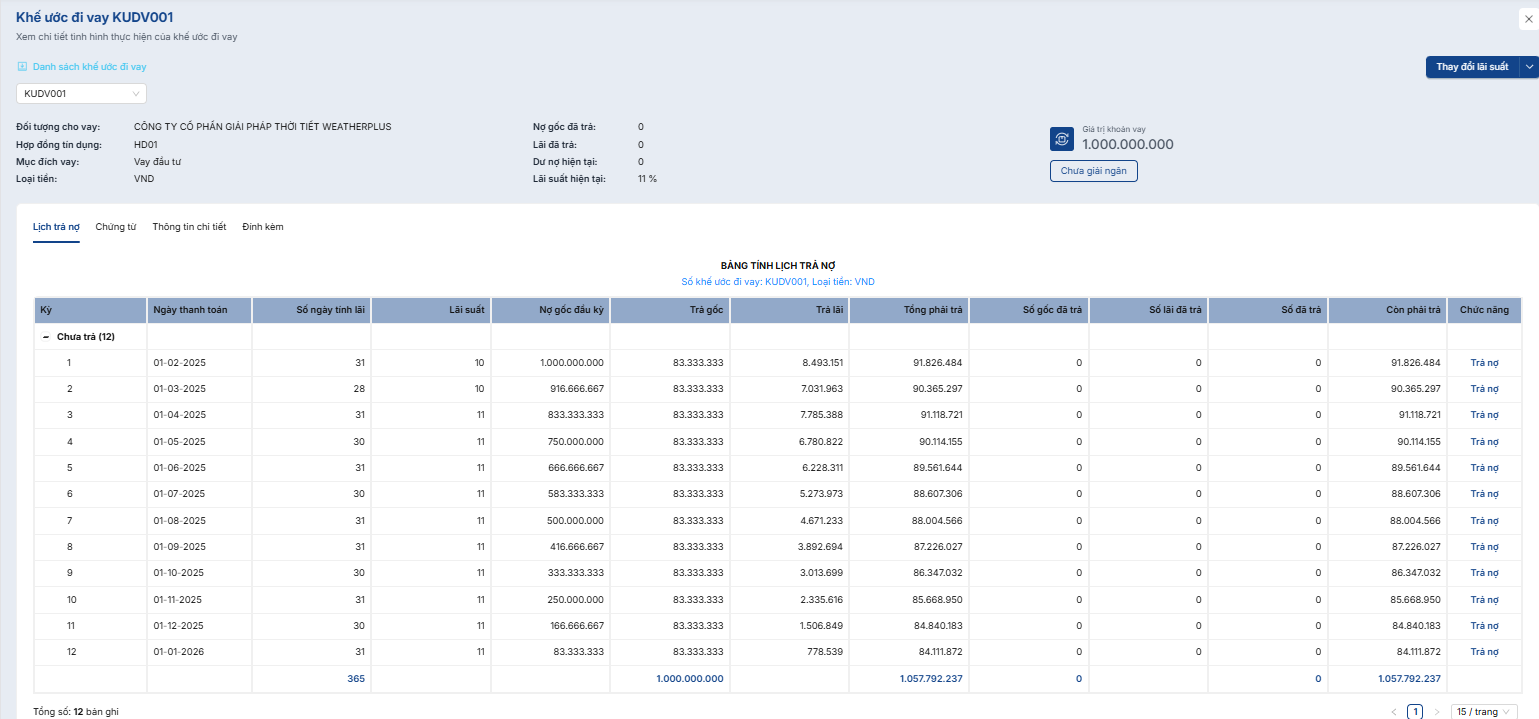Select page 1 in pagination
The width and height of the screenshot is (1539, 719).
[1415, 712]
